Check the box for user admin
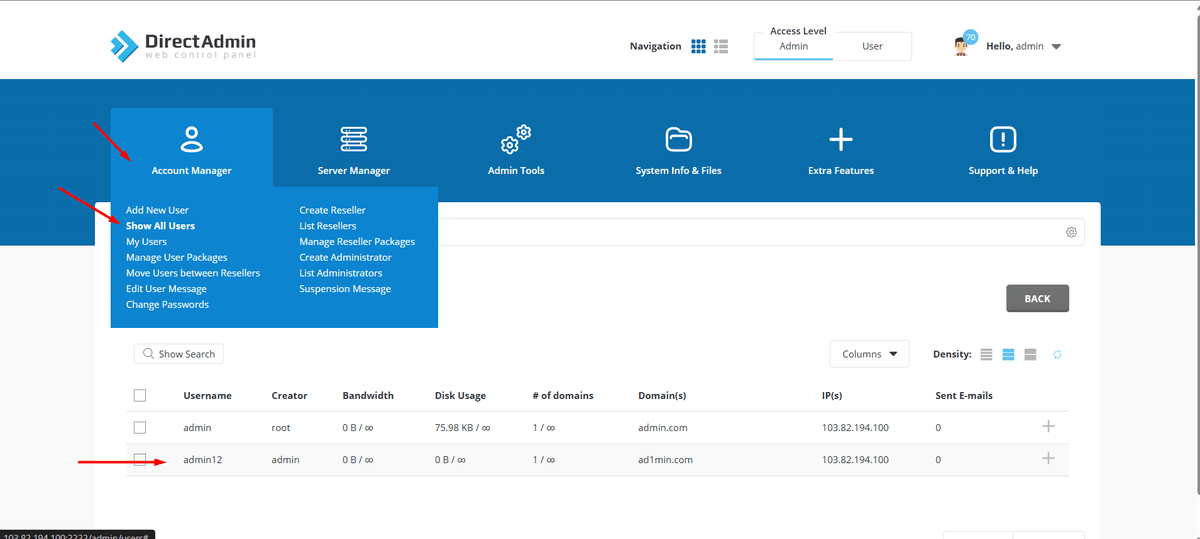The image size is (1200, 539). tap(140, 428)
